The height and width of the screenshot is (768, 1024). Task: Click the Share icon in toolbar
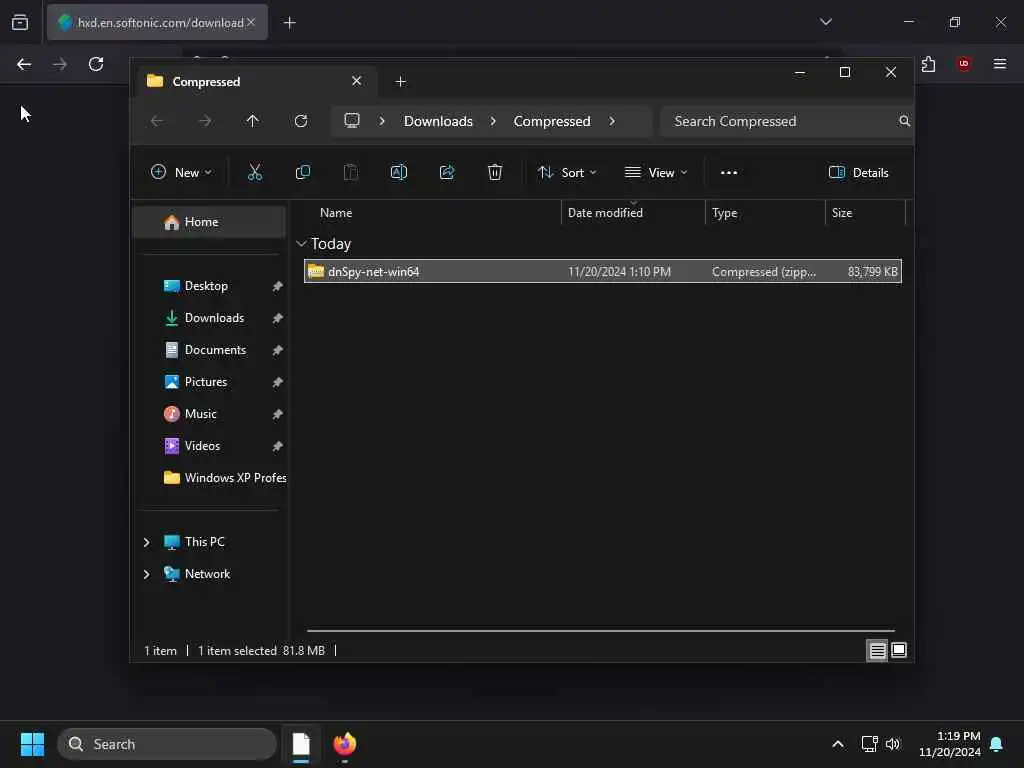tap(447, 172)
